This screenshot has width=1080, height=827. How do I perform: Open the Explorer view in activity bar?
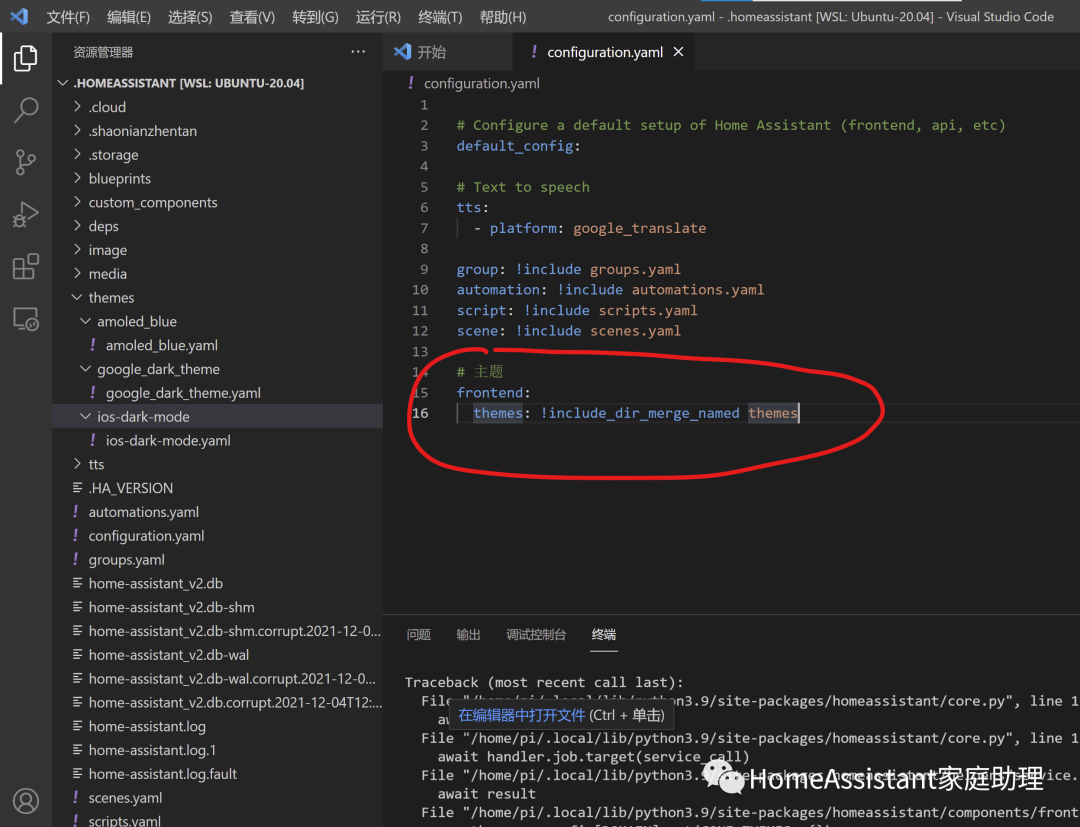click(26, 59)
